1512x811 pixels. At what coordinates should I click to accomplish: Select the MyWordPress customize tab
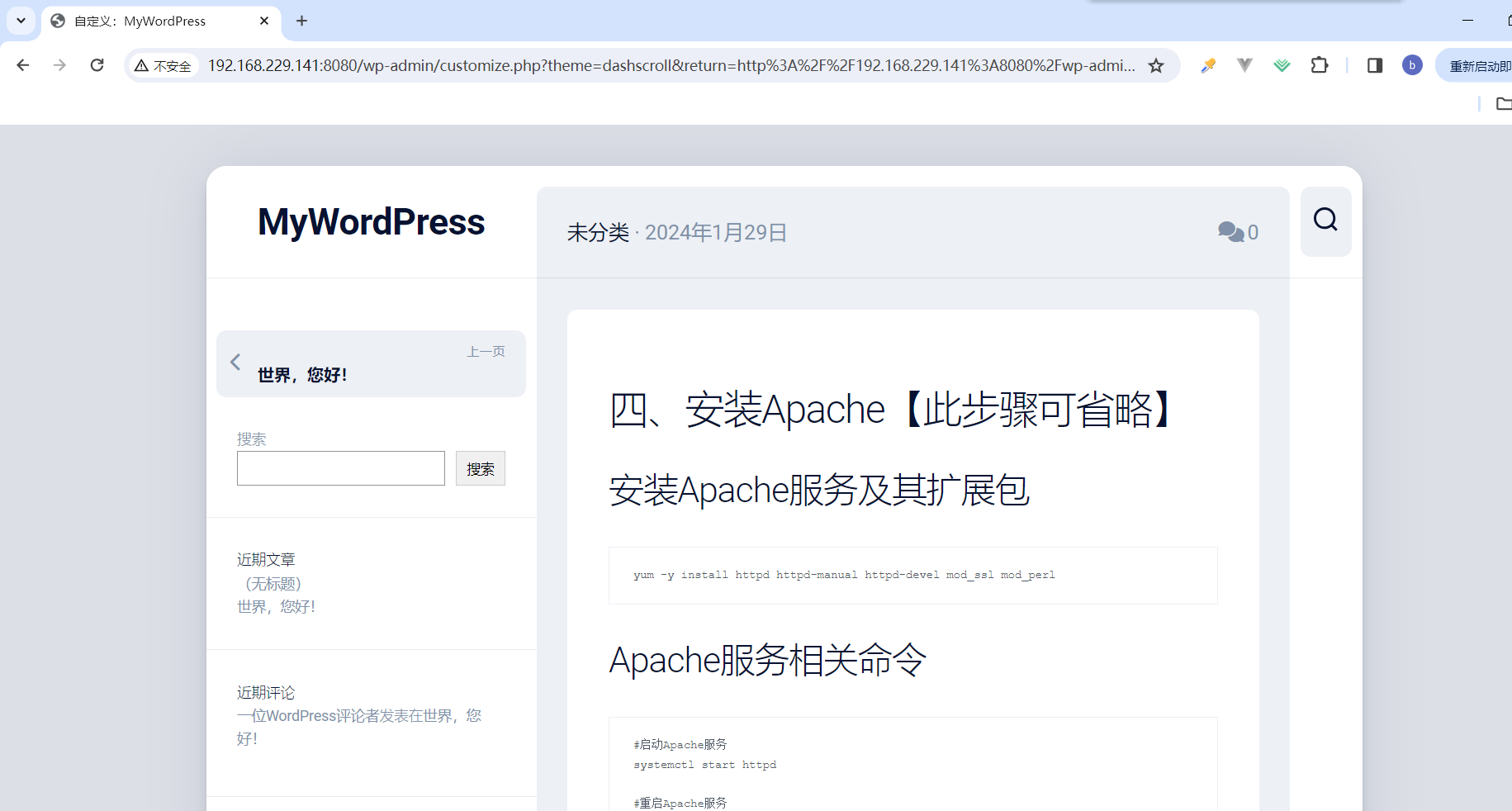(161, 21)
